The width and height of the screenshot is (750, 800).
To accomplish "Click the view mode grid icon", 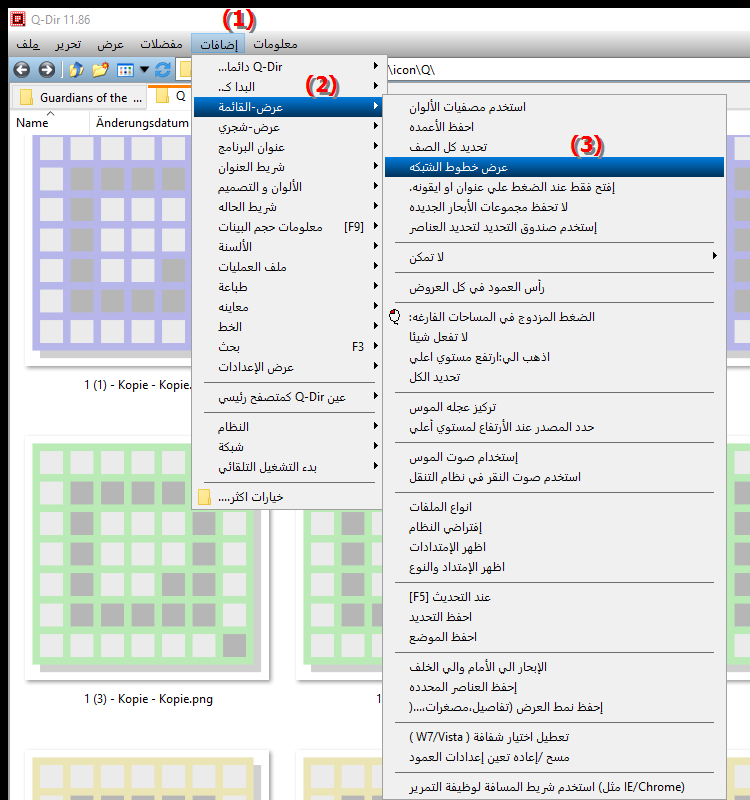I will click(125, 69).
